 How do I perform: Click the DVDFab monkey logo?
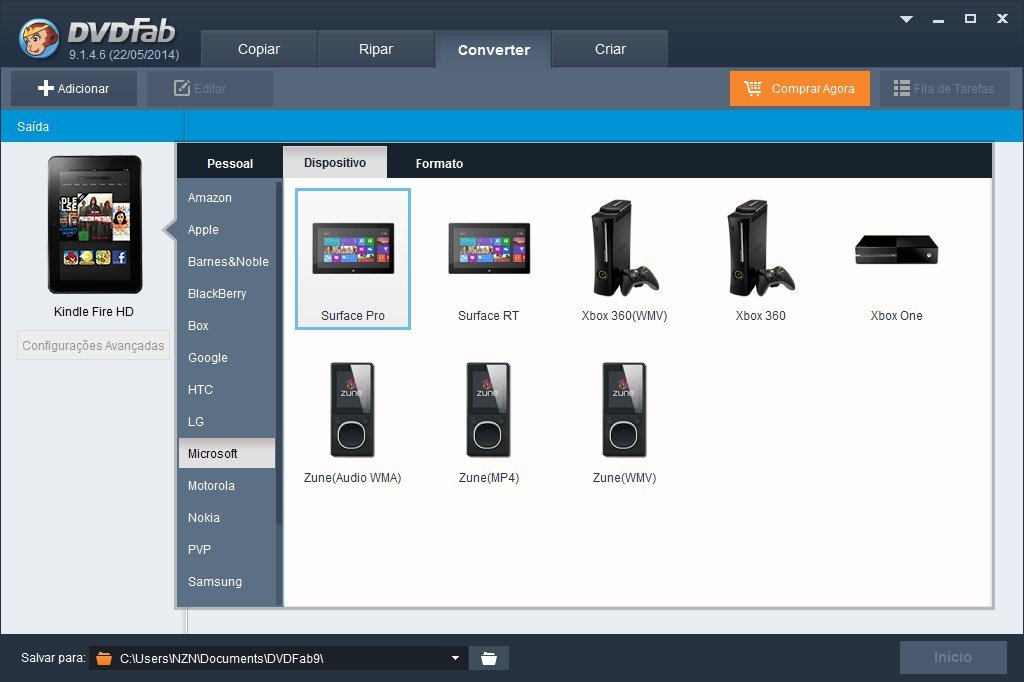[39, 38]
